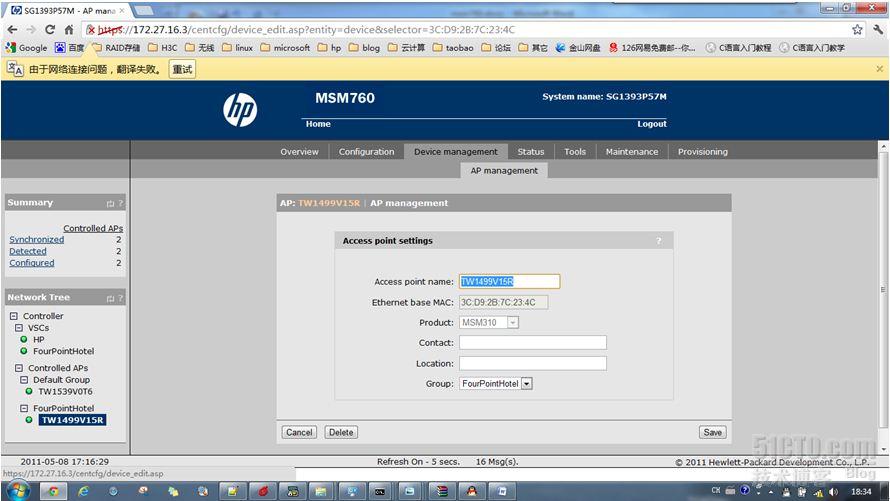This screenshot has height=501, width=890.
Task: Click the Summary panel pop-out icon
Action: pyautogui.click(x=110, y=203)
